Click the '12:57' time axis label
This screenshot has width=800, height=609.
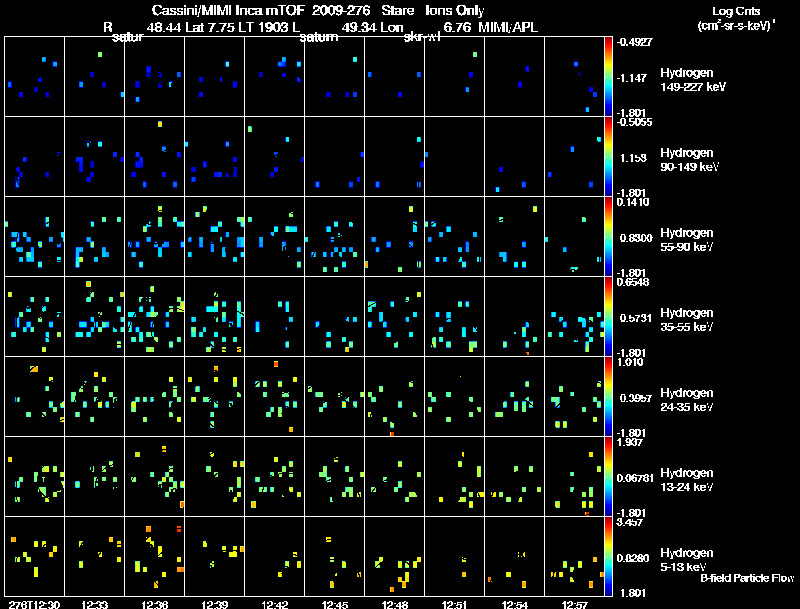(x=574, y=604)
